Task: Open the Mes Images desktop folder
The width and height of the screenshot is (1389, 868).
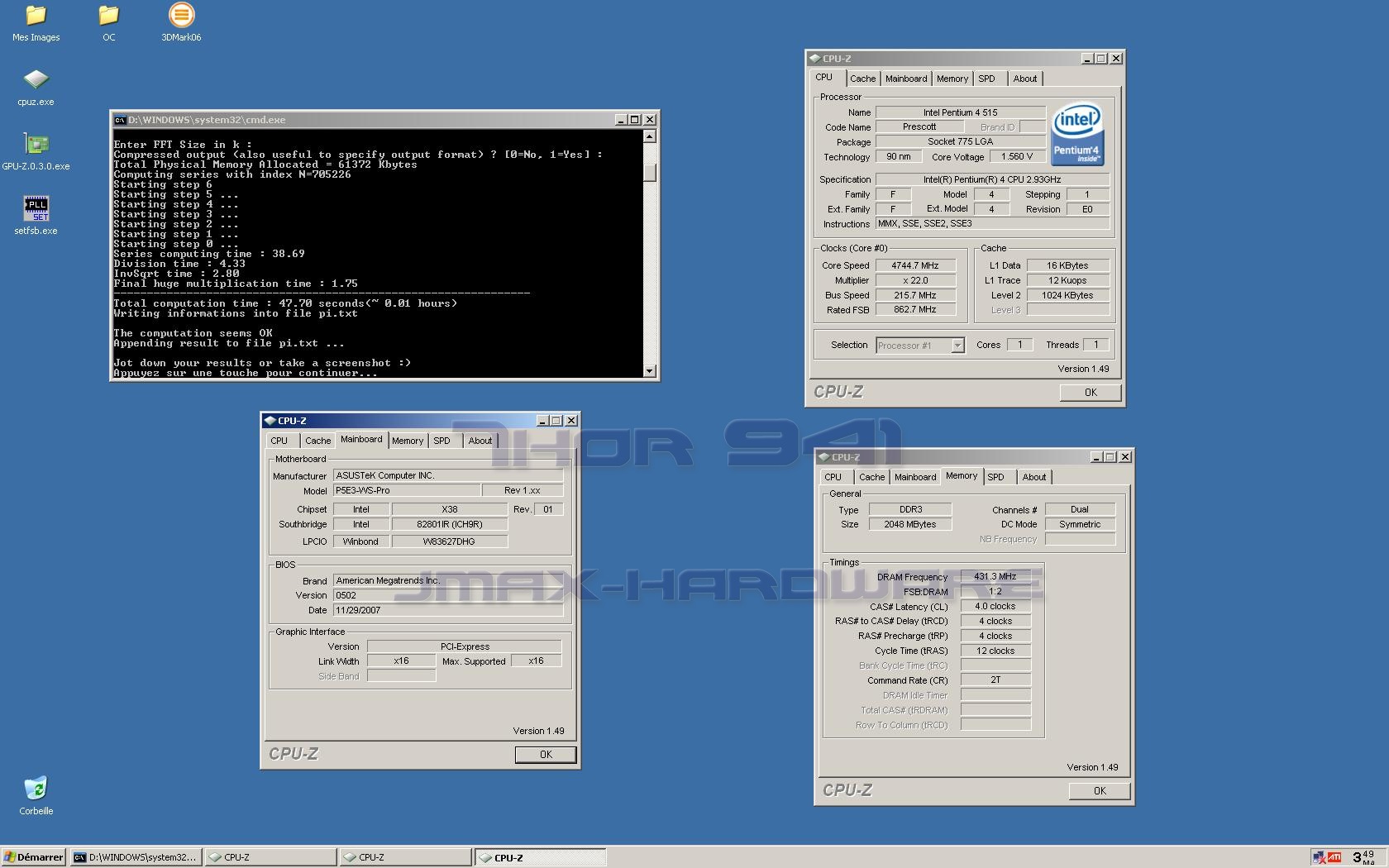Action: click(x=36, y=23)
